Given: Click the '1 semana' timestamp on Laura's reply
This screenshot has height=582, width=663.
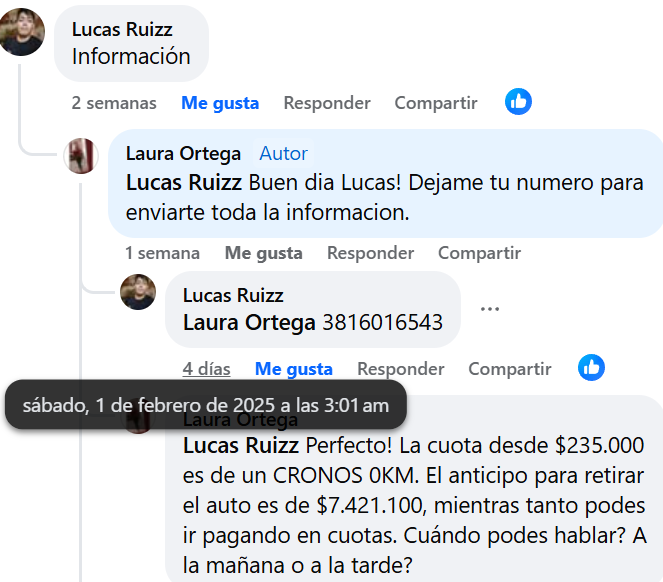Looking at the screenshot, I should 162,253.
